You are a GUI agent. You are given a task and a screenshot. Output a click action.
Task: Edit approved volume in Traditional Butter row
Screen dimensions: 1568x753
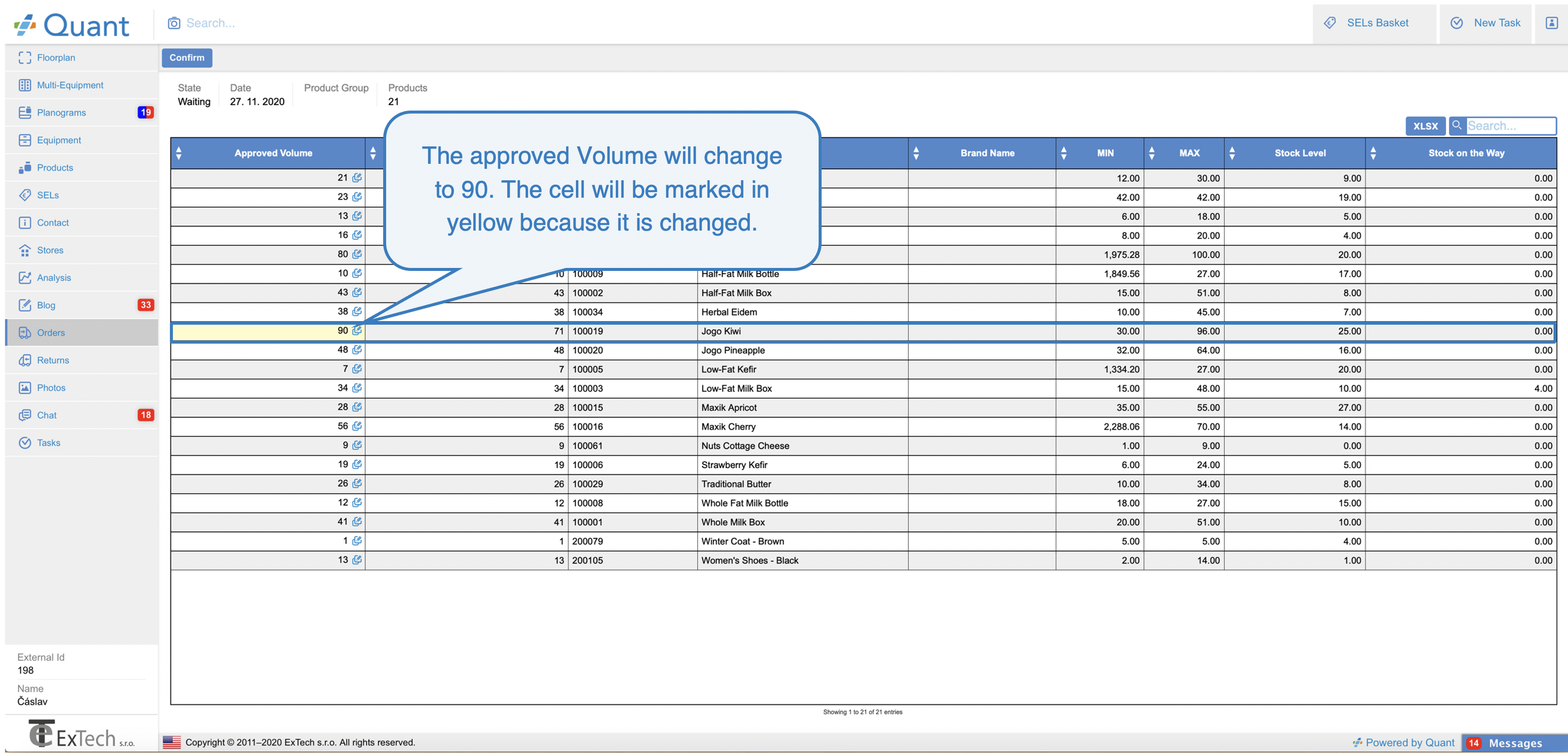pyautogui.click(x=357, y=484)
